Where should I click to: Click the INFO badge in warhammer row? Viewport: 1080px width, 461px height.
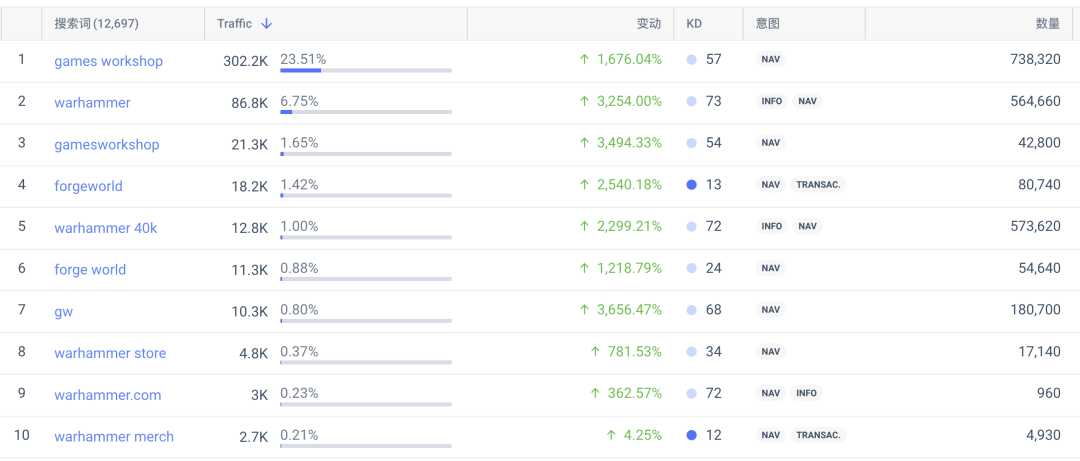tap(771, 101)
